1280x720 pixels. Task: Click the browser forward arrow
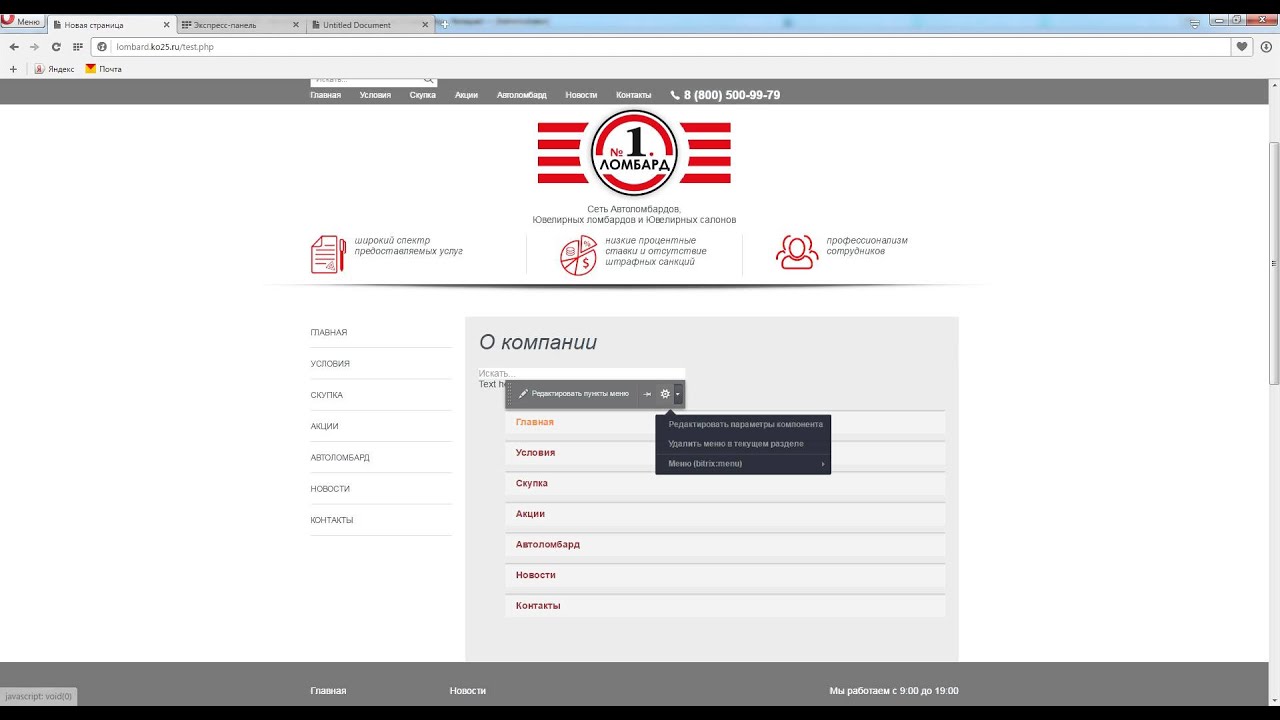35,47
